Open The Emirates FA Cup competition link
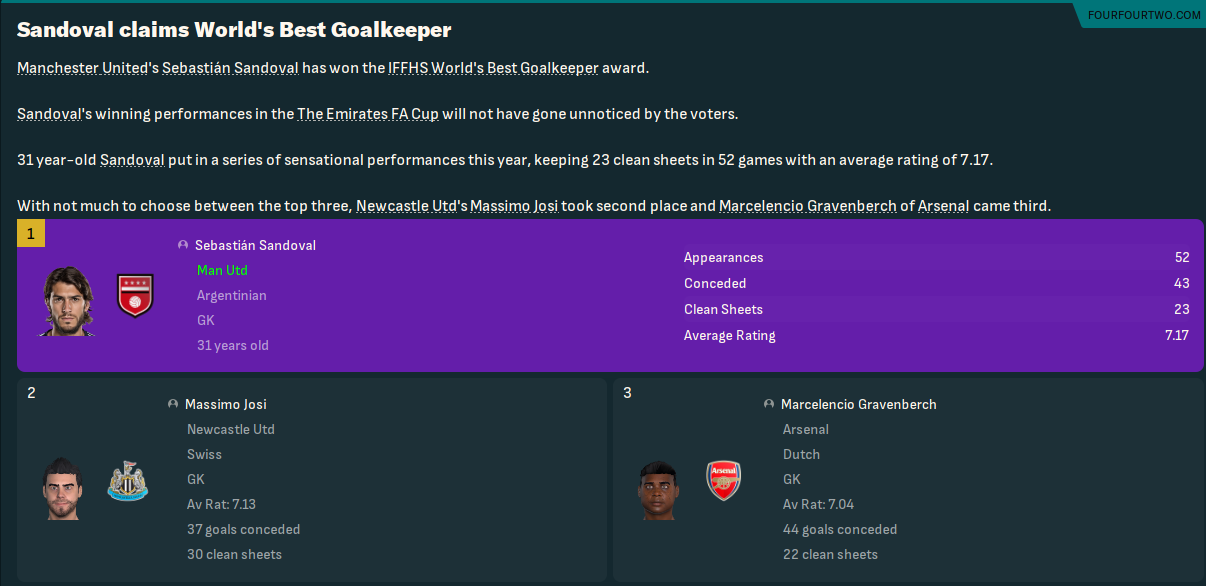The width and height of the screenshot is (1206, 586). 368,114
